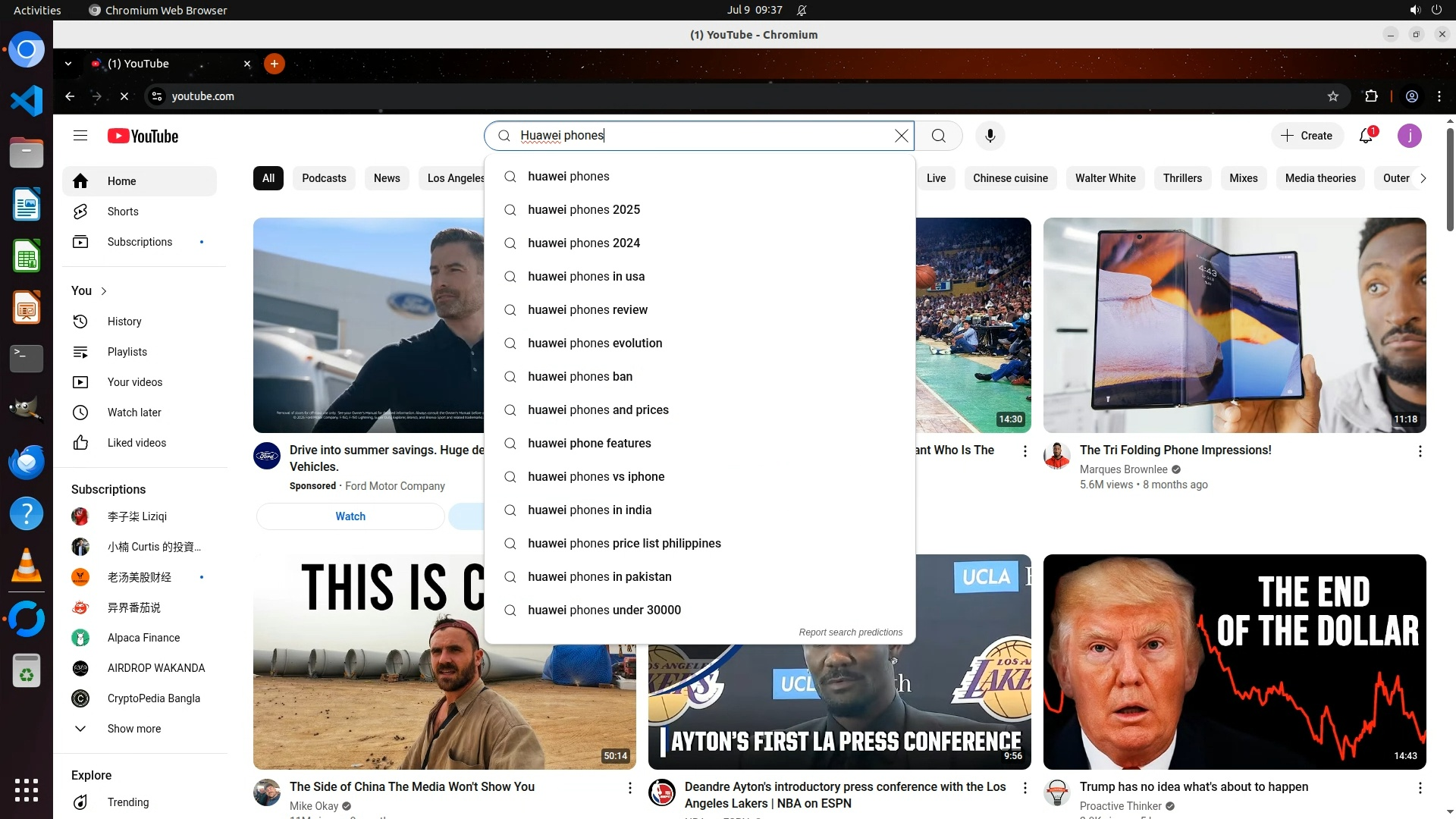Open The End of the Dollar thumbnail
The width and height of the screenshot is (1456, 819).
(1234, 661)
